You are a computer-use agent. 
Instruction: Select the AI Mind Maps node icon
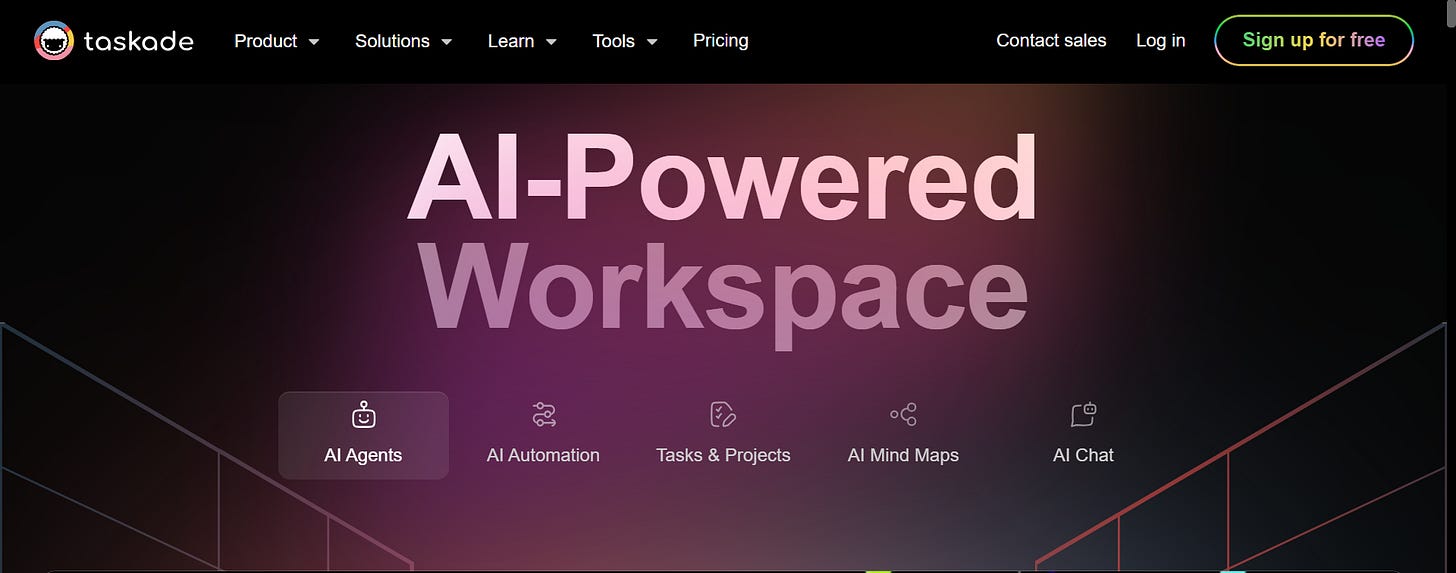point(903,414)
